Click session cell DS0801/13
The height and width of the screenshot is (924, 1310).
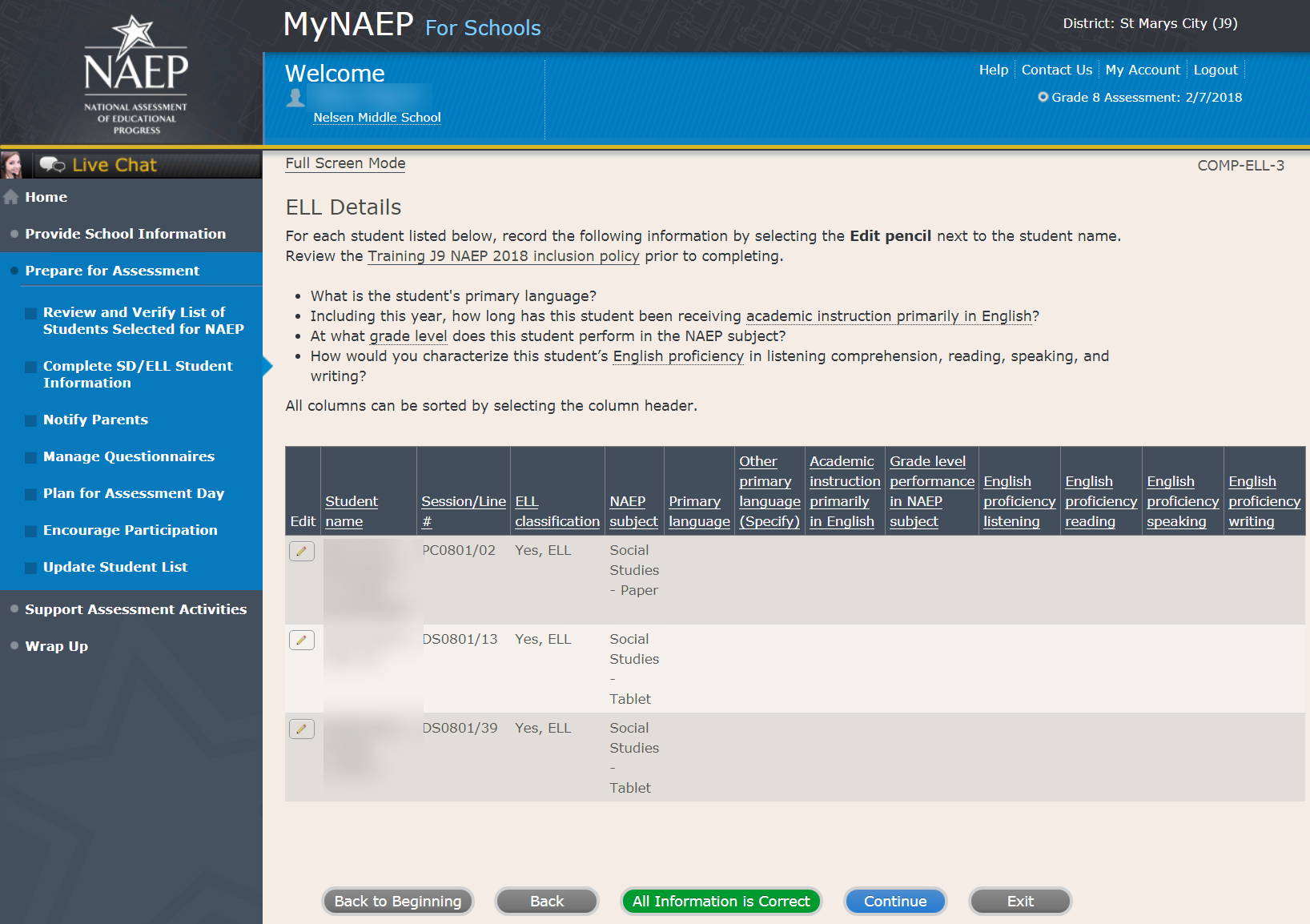point(460,639)
